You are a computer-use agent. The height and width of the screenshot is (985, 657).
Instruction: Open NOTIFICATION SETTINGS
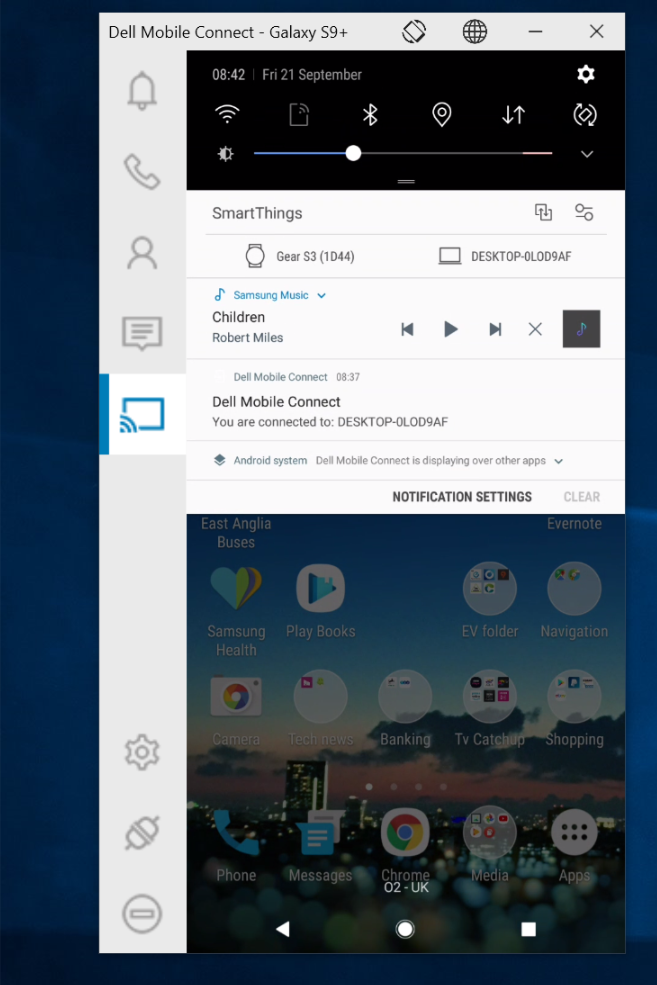tap(462, 497)
